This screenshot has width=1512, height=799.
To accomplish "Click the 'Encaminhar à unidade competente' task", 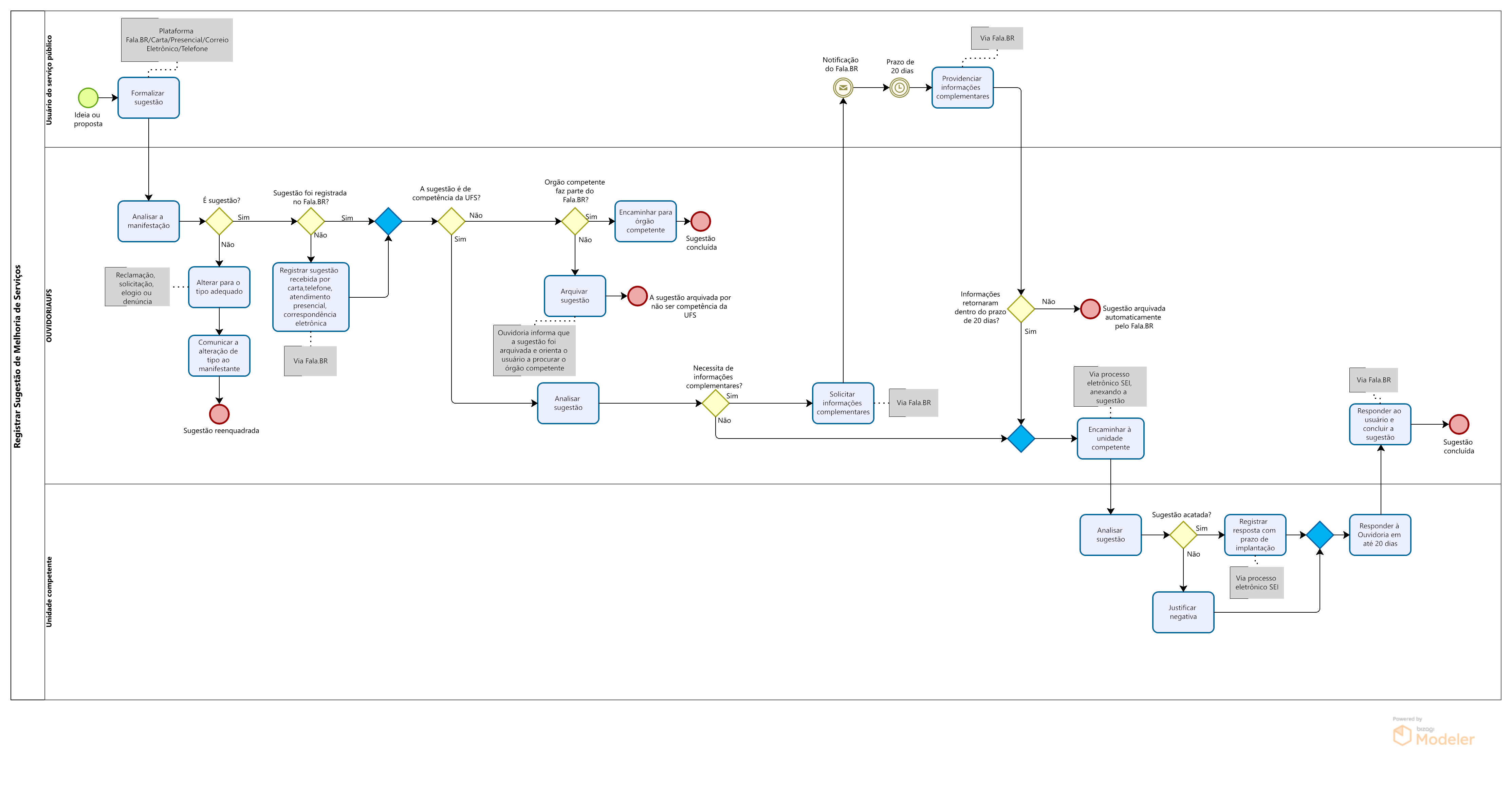I will coord(1110,439).
